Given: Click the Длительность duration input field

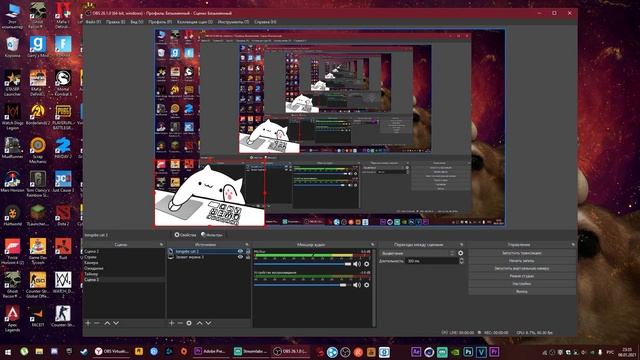Looking at the screenshot, I should [432, 261].
